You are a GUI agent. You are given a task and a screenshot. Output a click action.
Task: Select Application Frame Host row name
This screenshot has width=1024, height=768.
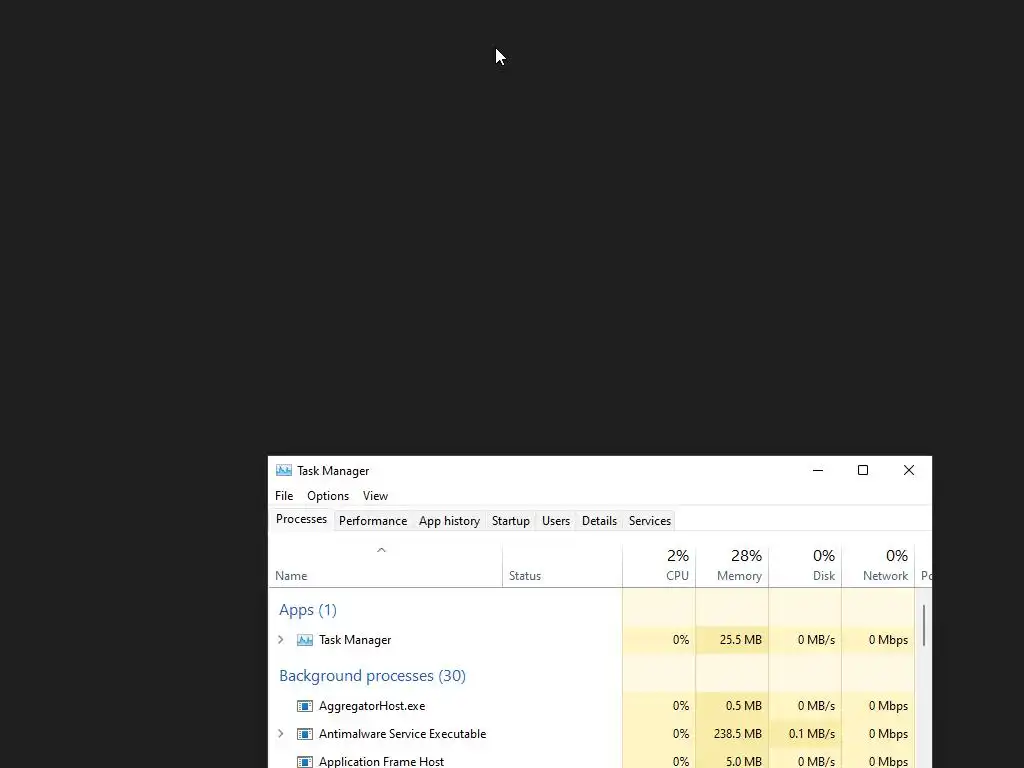381,761
